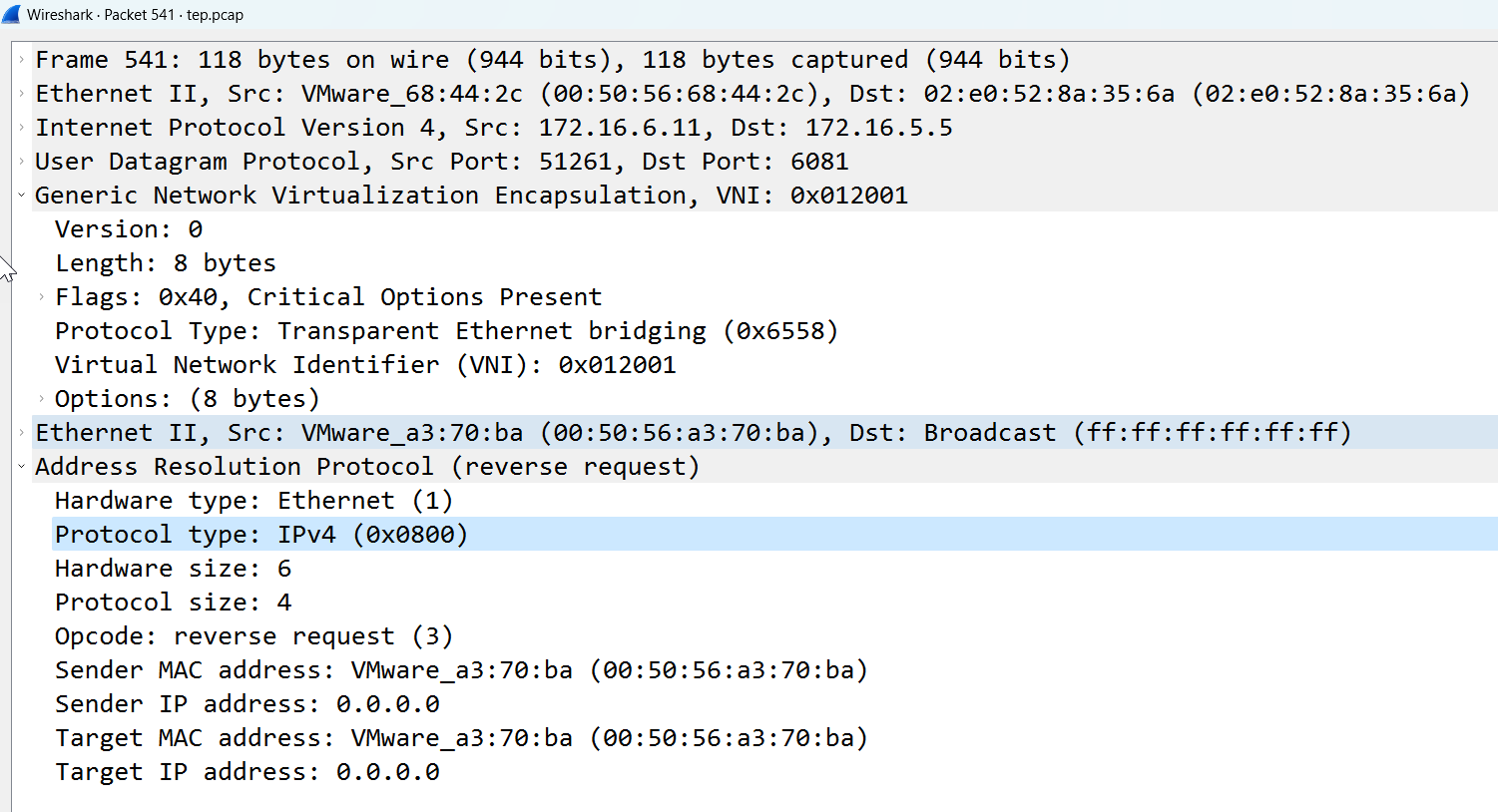Select the highlighted Protocol type IPv4 row
Image resolution: width=1498 pixels, height=812 pixels.
pos(774,535)
